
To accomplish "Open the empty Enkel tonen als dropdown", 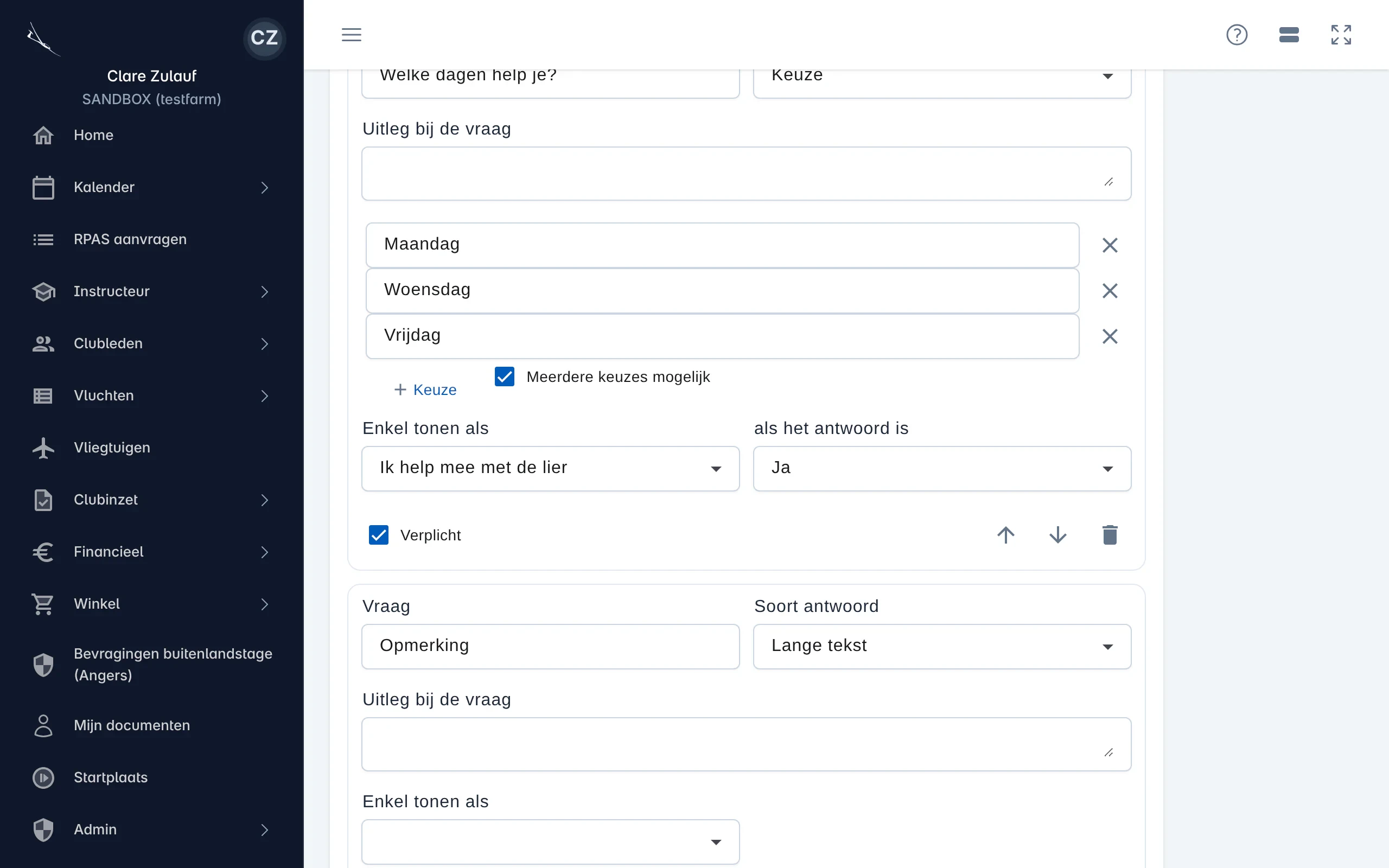I will click(x=550, y=841).
